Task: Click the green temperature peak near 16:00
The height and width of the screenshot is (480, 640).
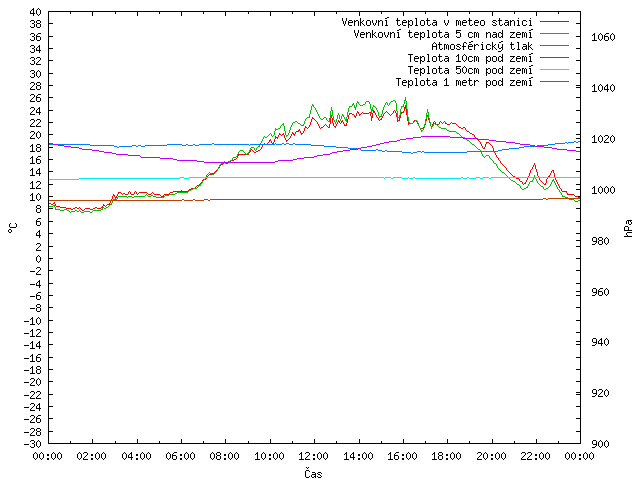Action: point(405,98)
